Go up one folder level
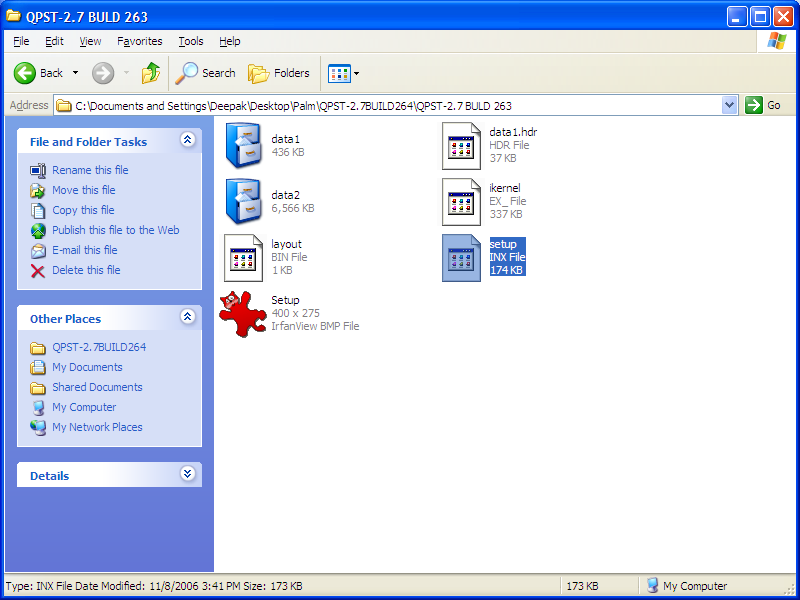 [x=151, y=73]
